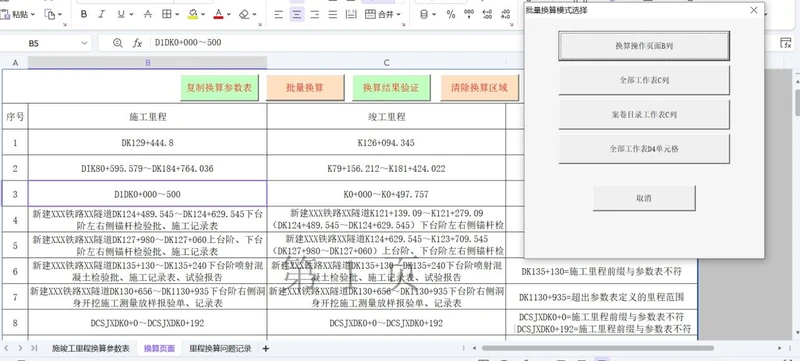This screenshot has width=800, height=361.
Task: Apply percent style format
Action: (451, 14)
